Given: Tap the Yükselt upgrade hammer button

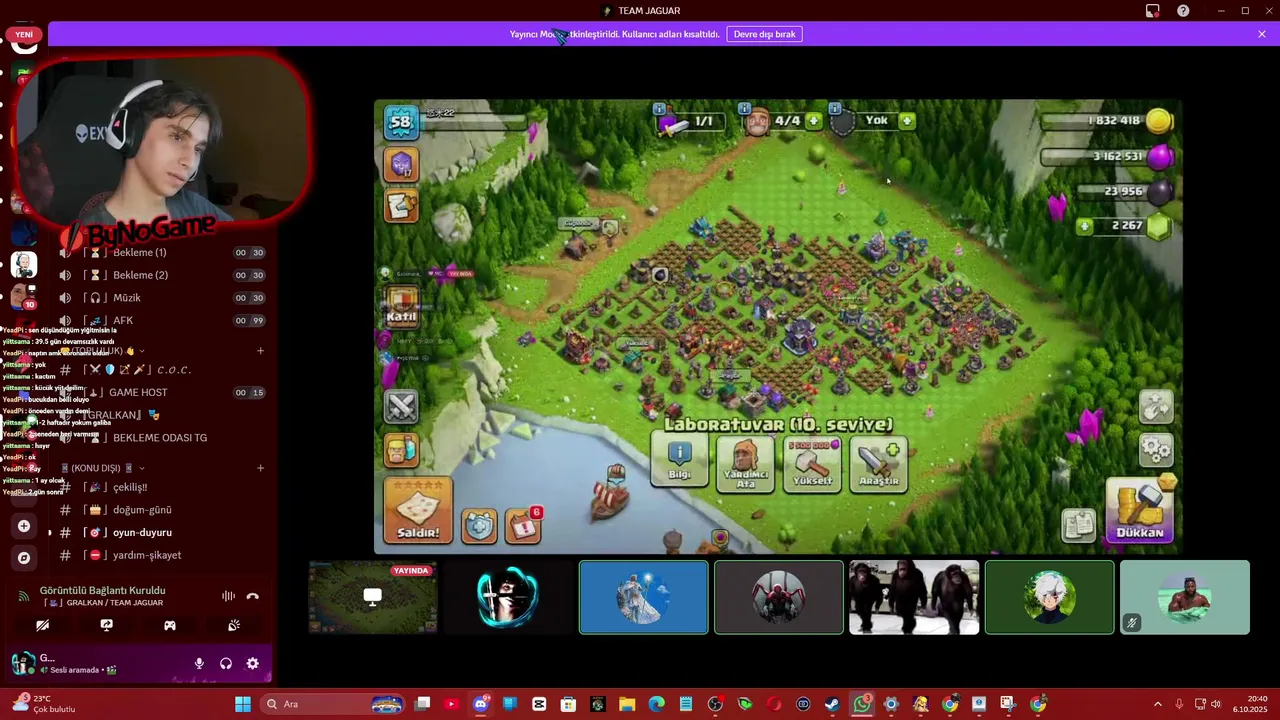Looking at the screenshot, I should 812,463.
